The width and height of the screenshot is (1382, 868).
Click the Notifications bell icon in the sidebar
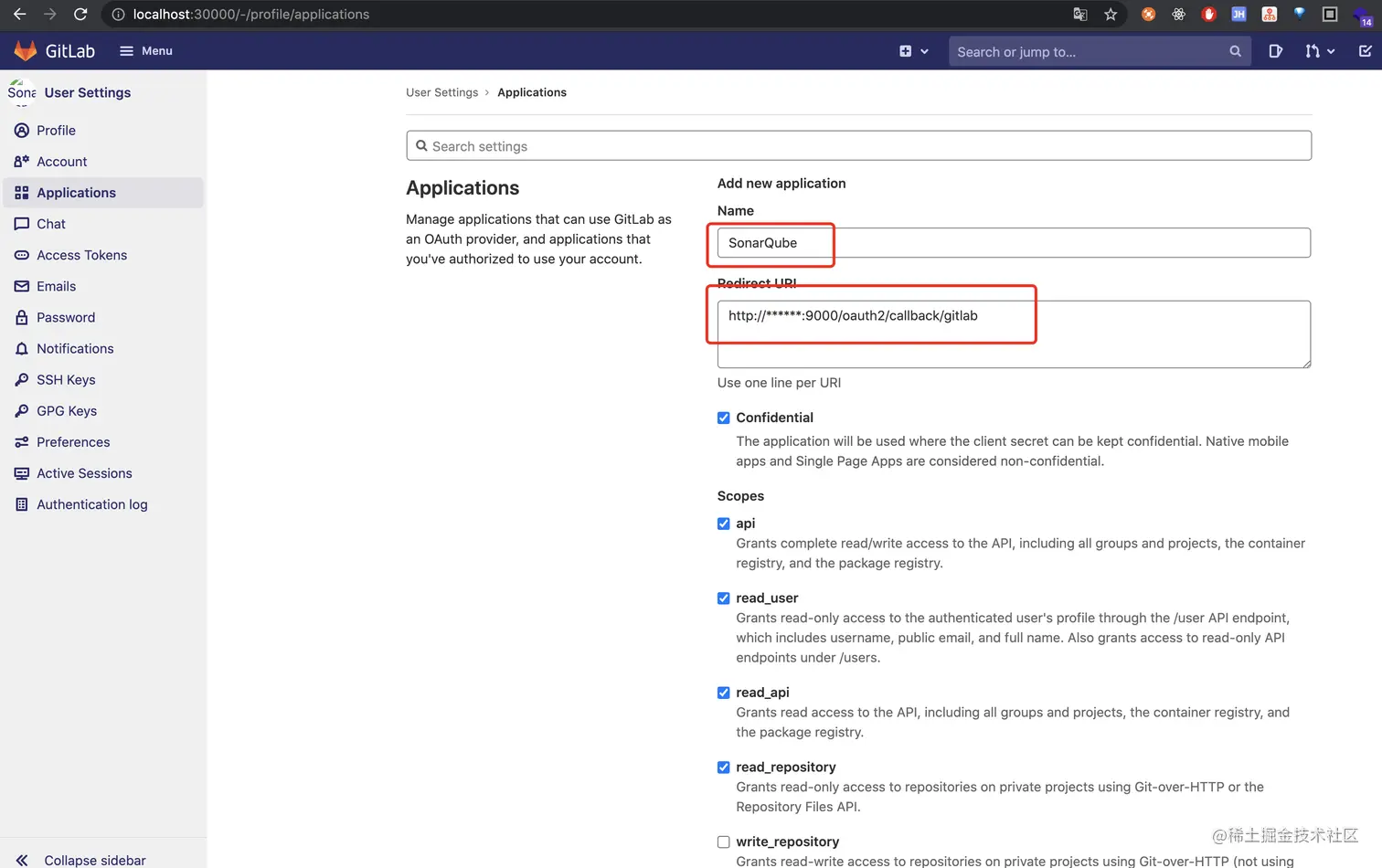click(x=22, y=348)
